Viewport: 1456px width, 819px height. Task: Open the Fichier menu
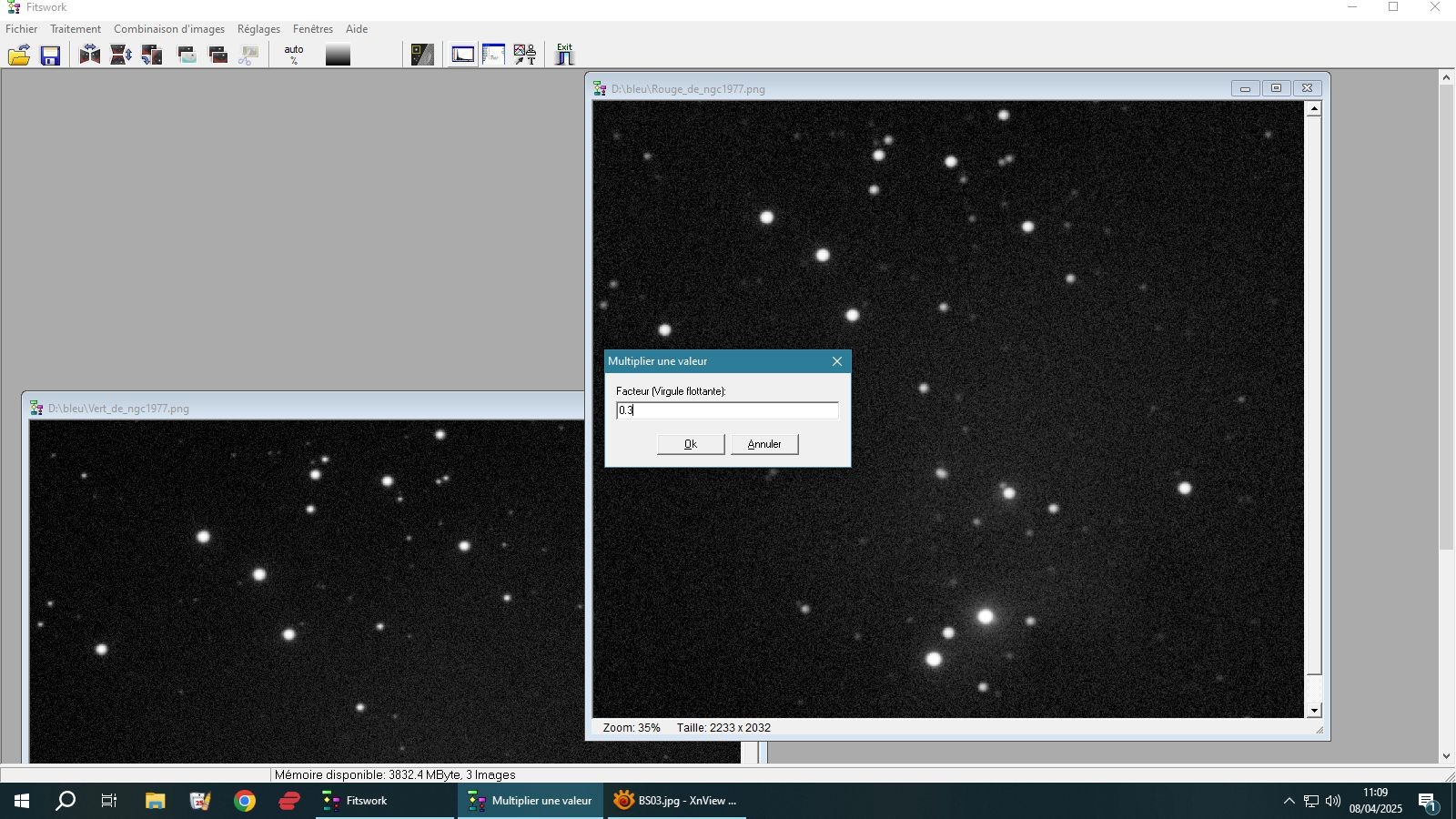click(x=22, y=29)
